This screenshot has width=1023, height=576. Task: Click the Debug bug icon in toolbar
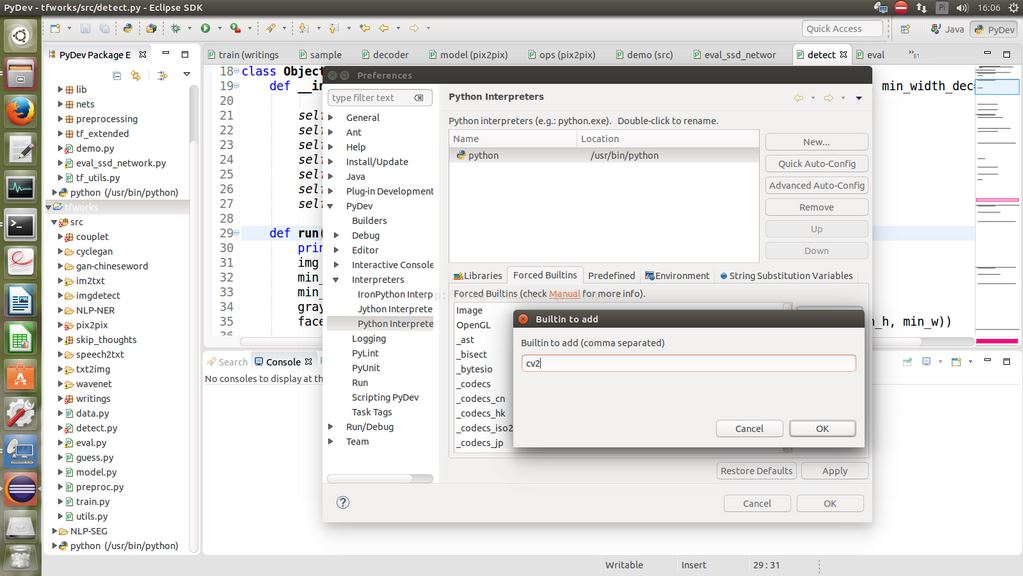click(x=176, y=28)
